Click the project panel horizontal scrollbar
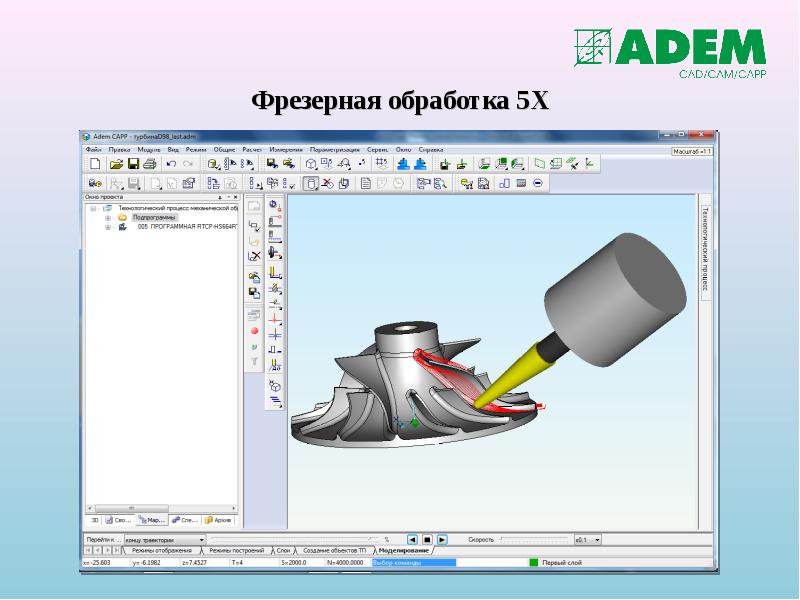The height and width of the screenshot is (600, 800). 161,508
